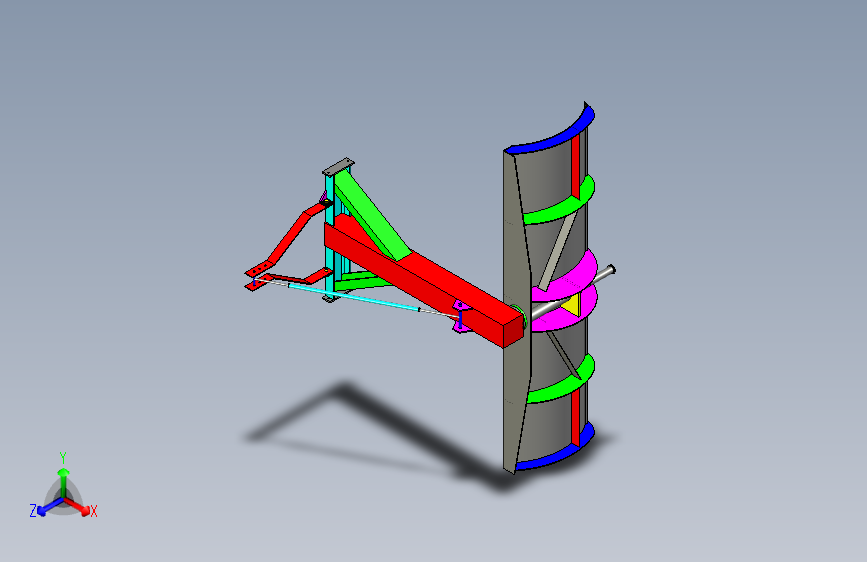Select the yellow triangular gusset
Image resolution: width=867 pixels, height=562 pixels.
point(572,305)
